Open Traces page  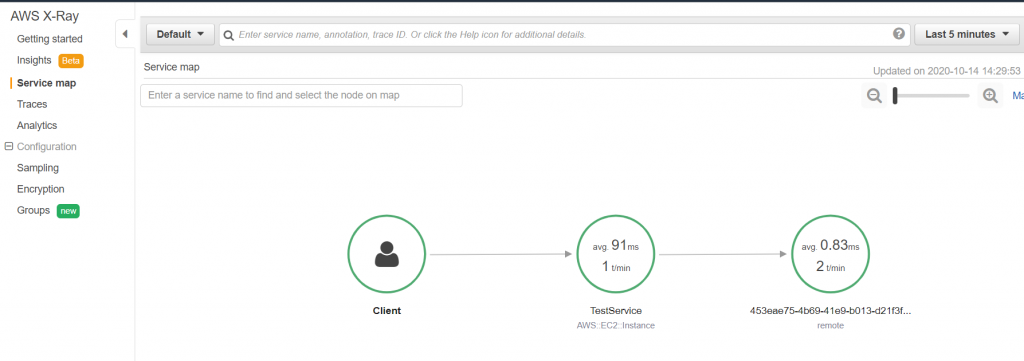[32, 104]
